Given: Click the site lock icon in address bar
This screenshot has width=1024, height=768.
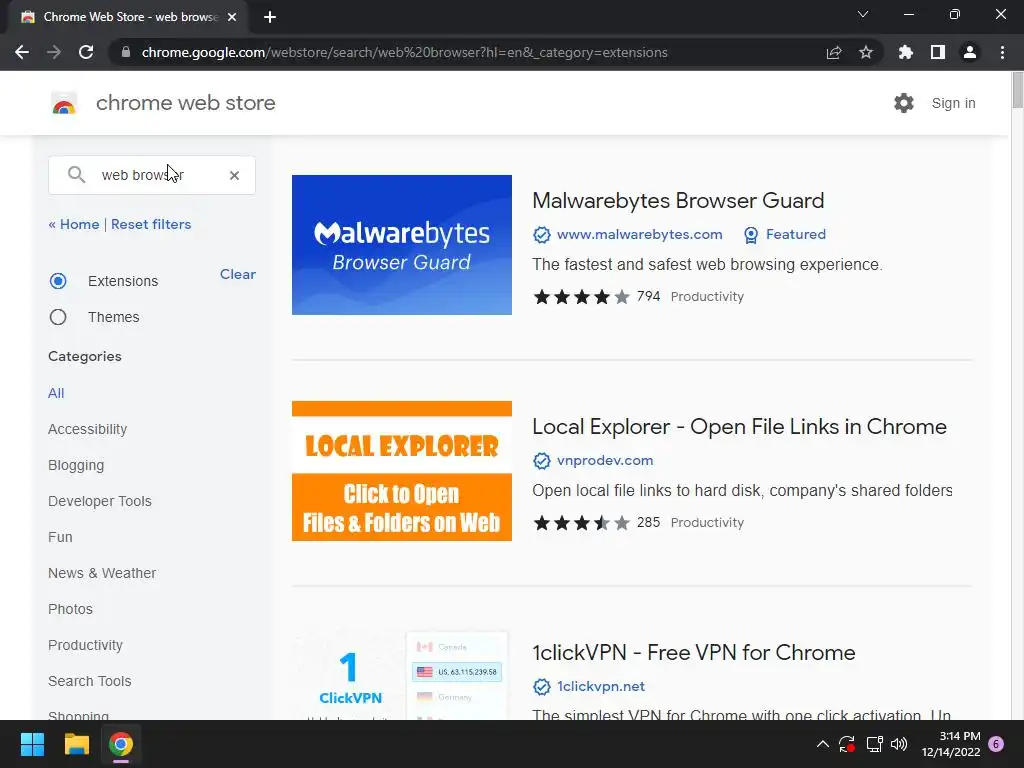Looking at the screenshot, I should tap(126, 52).
